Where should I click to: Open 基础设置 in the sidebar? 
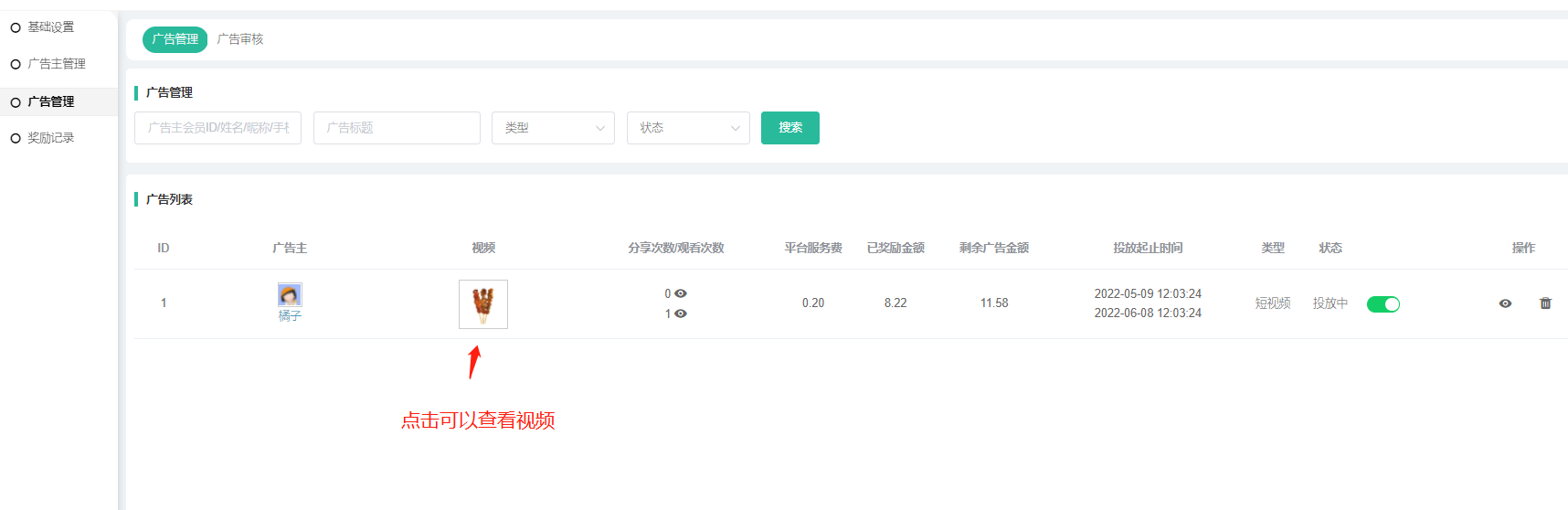click(x=51, y=27)
